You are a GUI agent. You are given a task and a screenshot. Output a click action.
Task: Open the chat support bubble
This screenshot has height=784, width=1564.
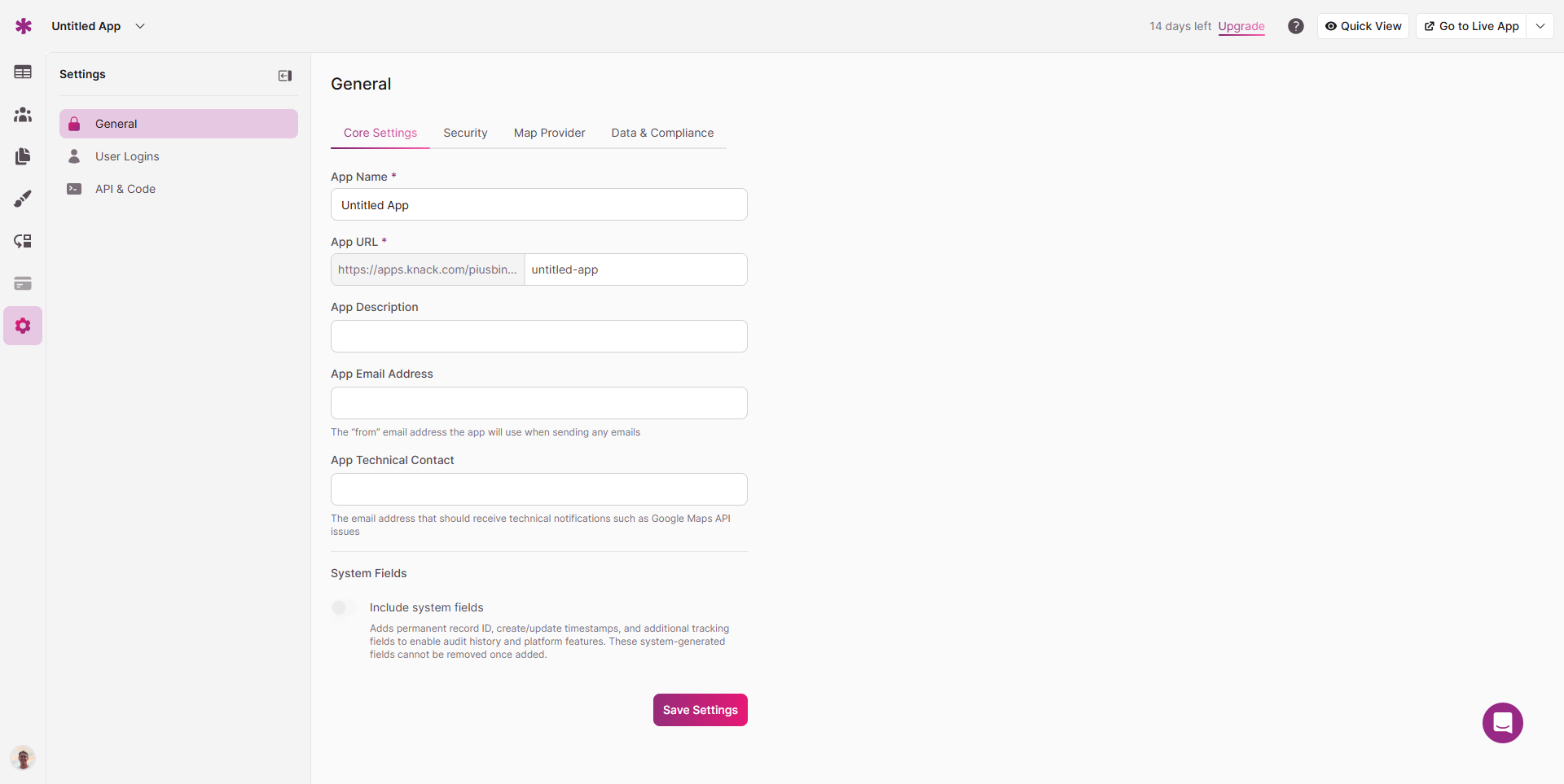point(1502,723)
